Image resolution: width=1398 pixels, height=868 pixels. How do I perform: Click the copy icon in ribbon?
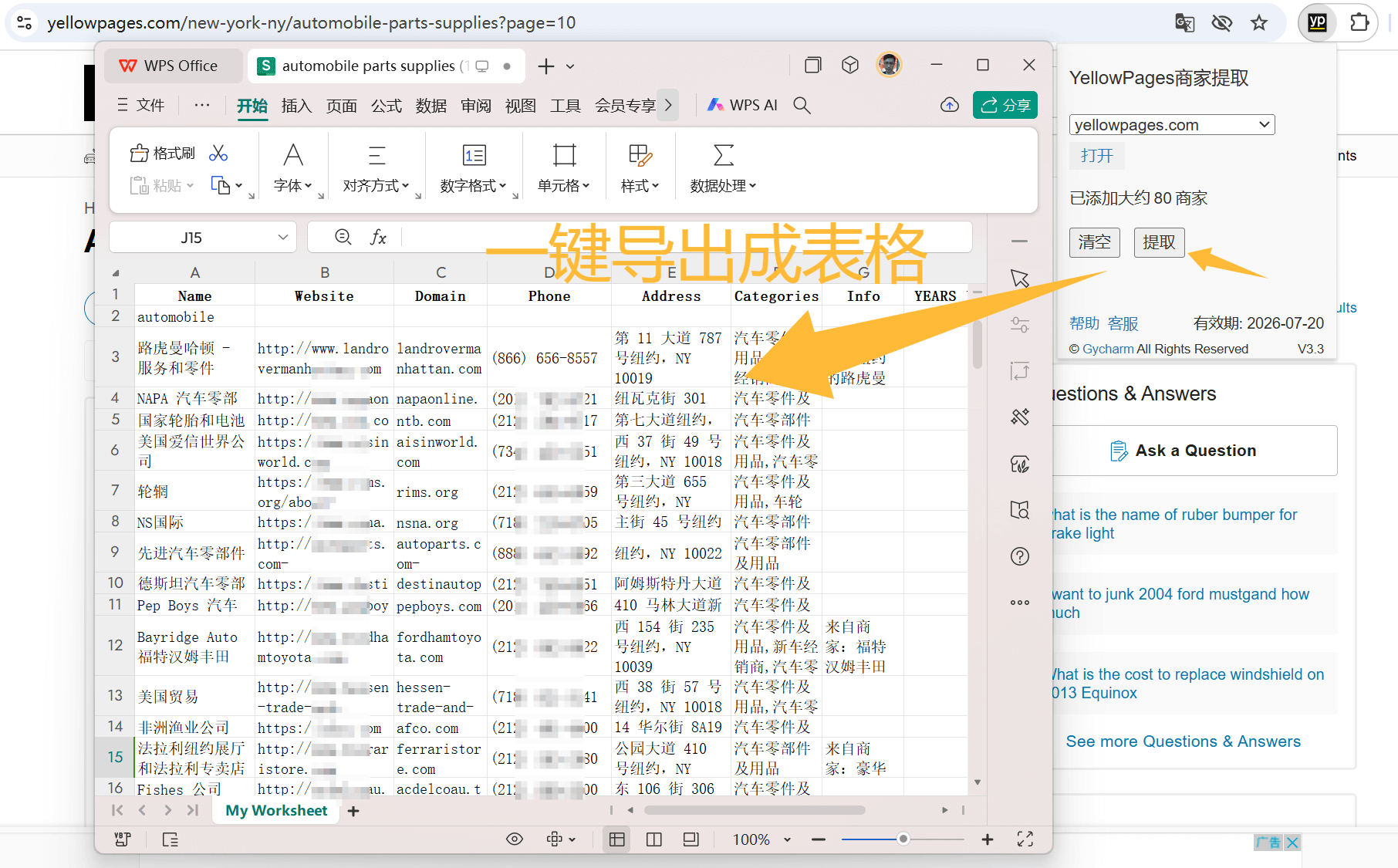tap(221, 185)
